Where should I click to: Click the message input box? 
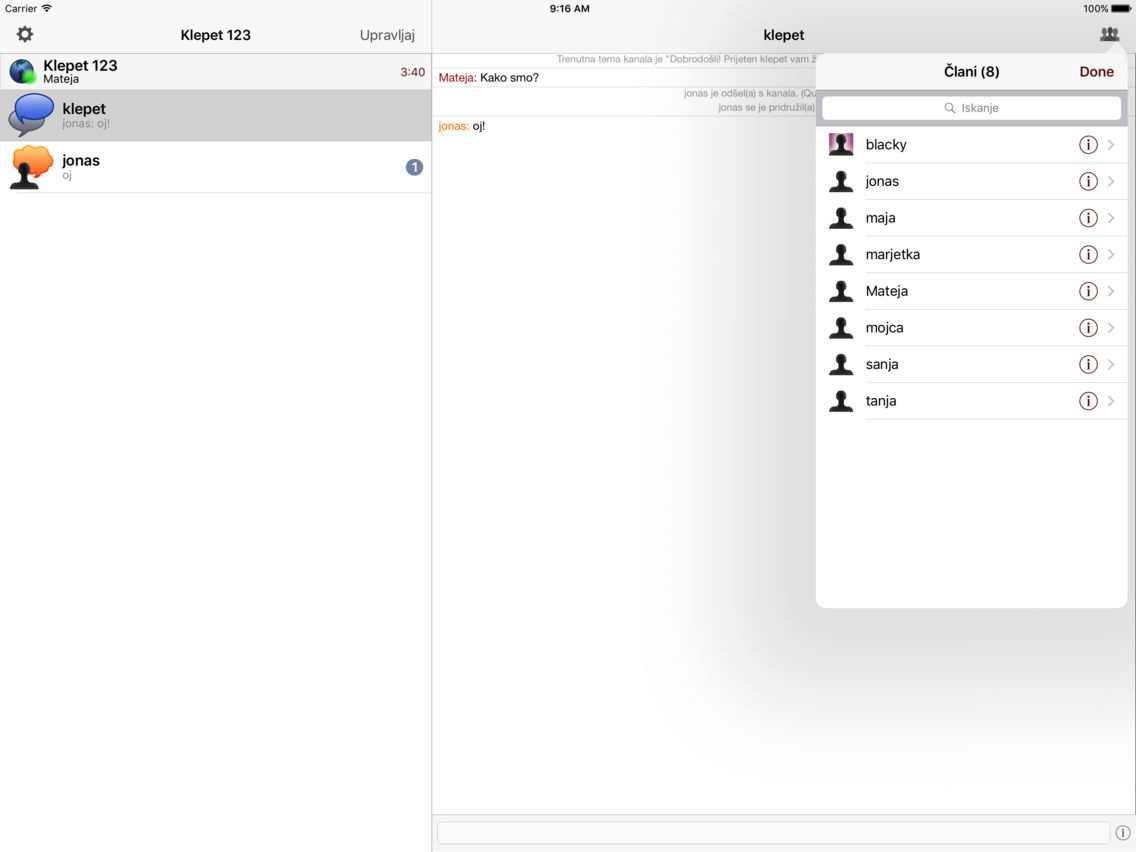(770, 832)
